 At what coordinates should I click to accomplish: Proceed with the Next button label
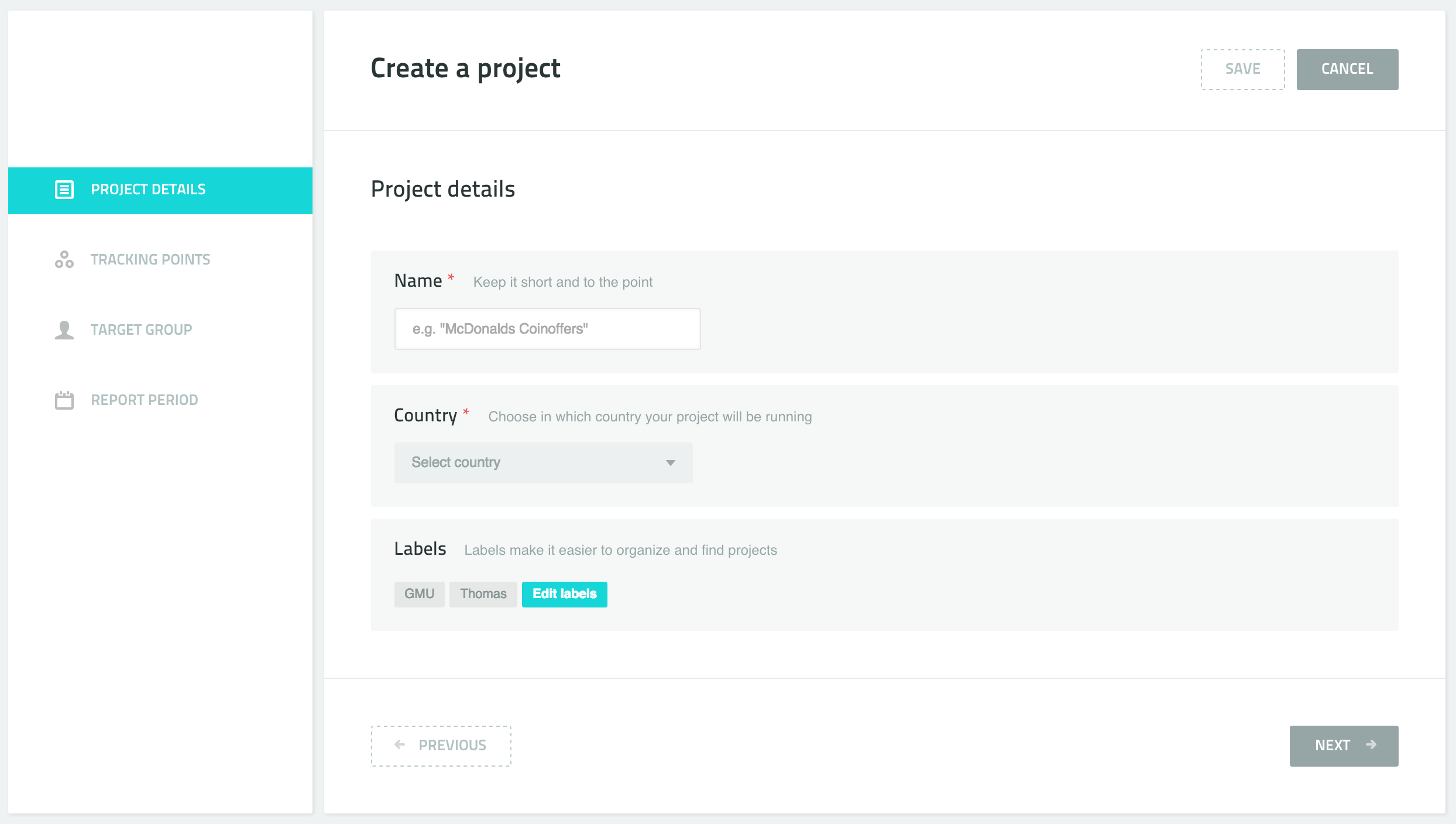(x=1333, y=745)
